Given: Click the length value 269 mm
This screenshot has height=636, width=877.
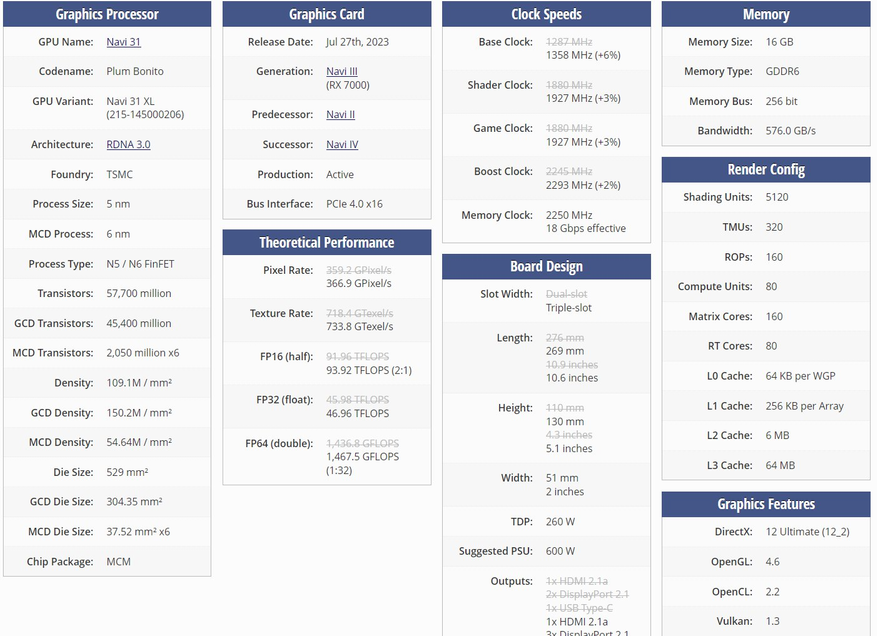Looking at the screenshot, I should tap(565, 351).
